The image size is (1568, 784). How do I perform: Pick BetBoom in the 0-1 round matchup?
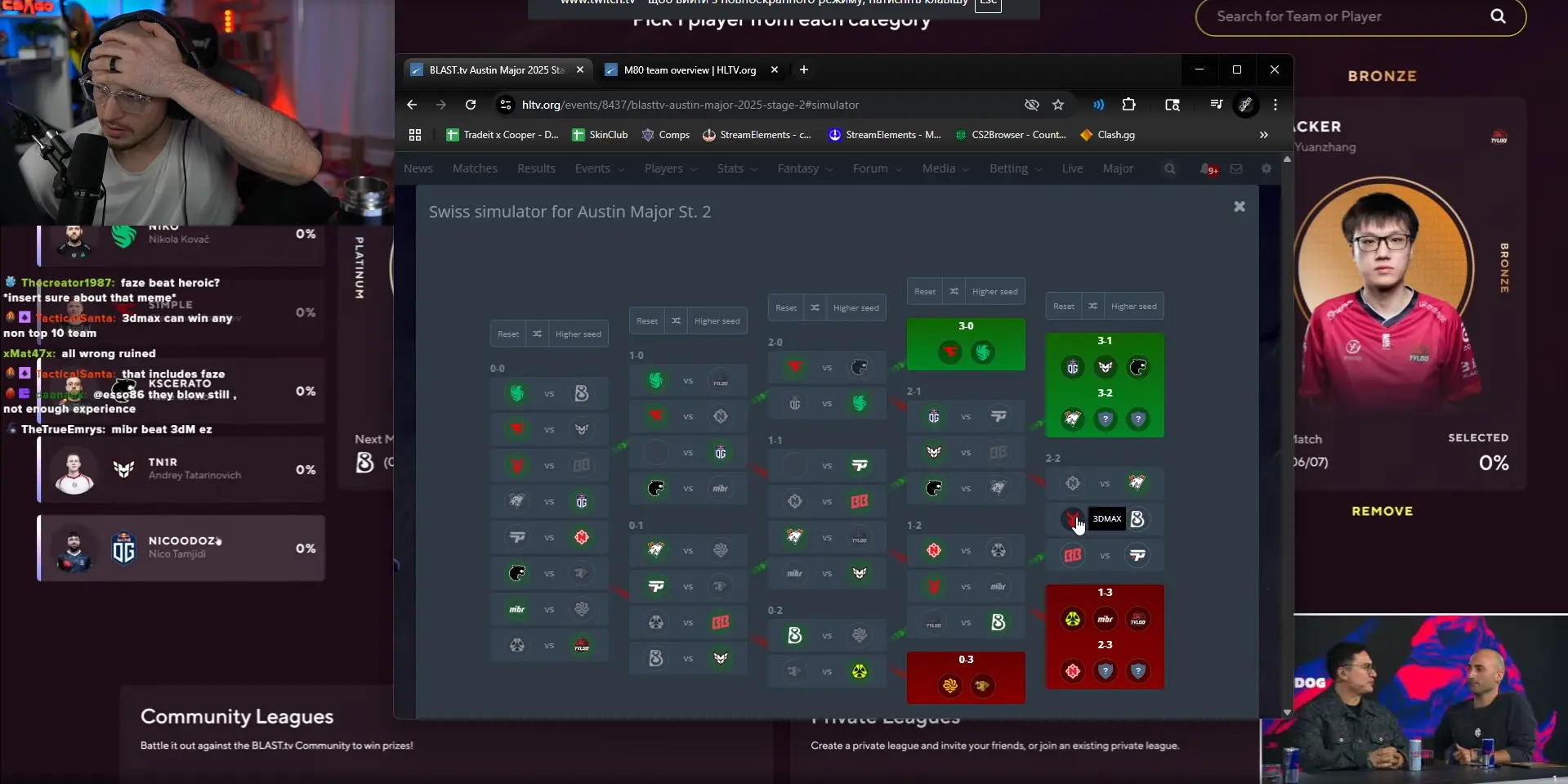721,622
